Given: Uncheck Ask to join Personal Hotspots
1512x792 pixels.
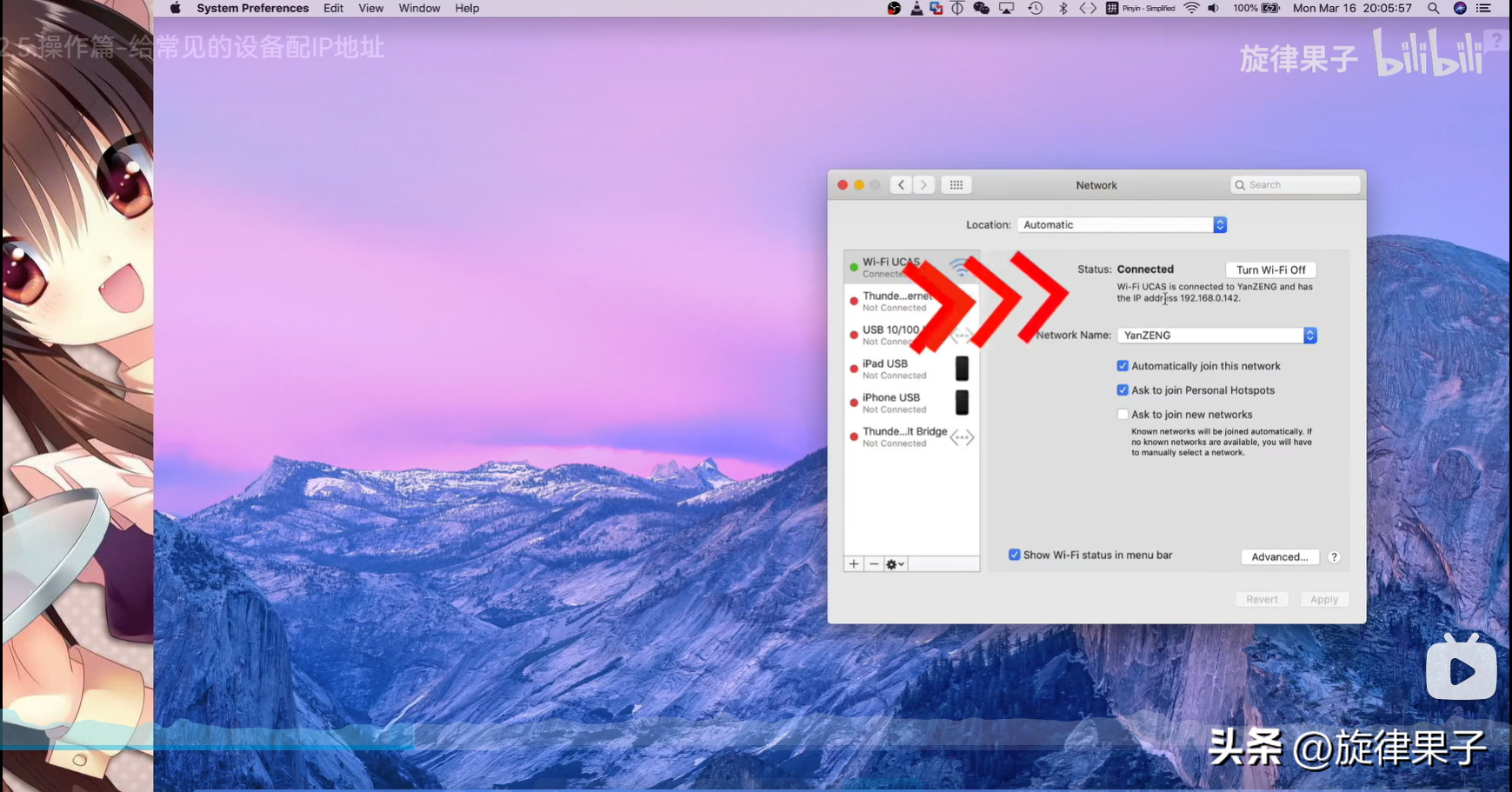Looking at the screenshot, I should coord(1122,390).
